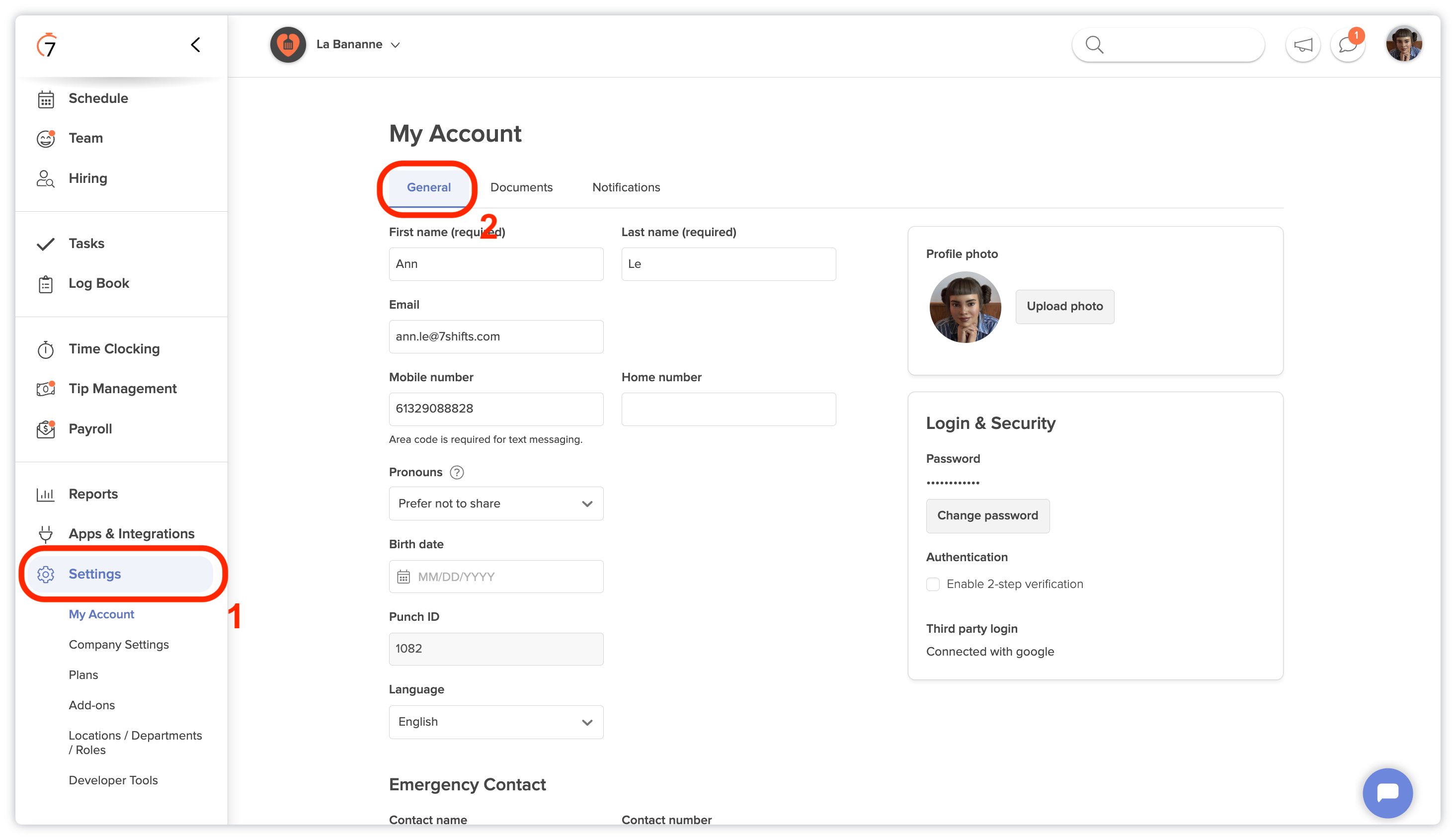The width and height of the screenshot is (1456, 840).
Task: Click the 7shifts logo icon
Action: click(x=47, y=45)
